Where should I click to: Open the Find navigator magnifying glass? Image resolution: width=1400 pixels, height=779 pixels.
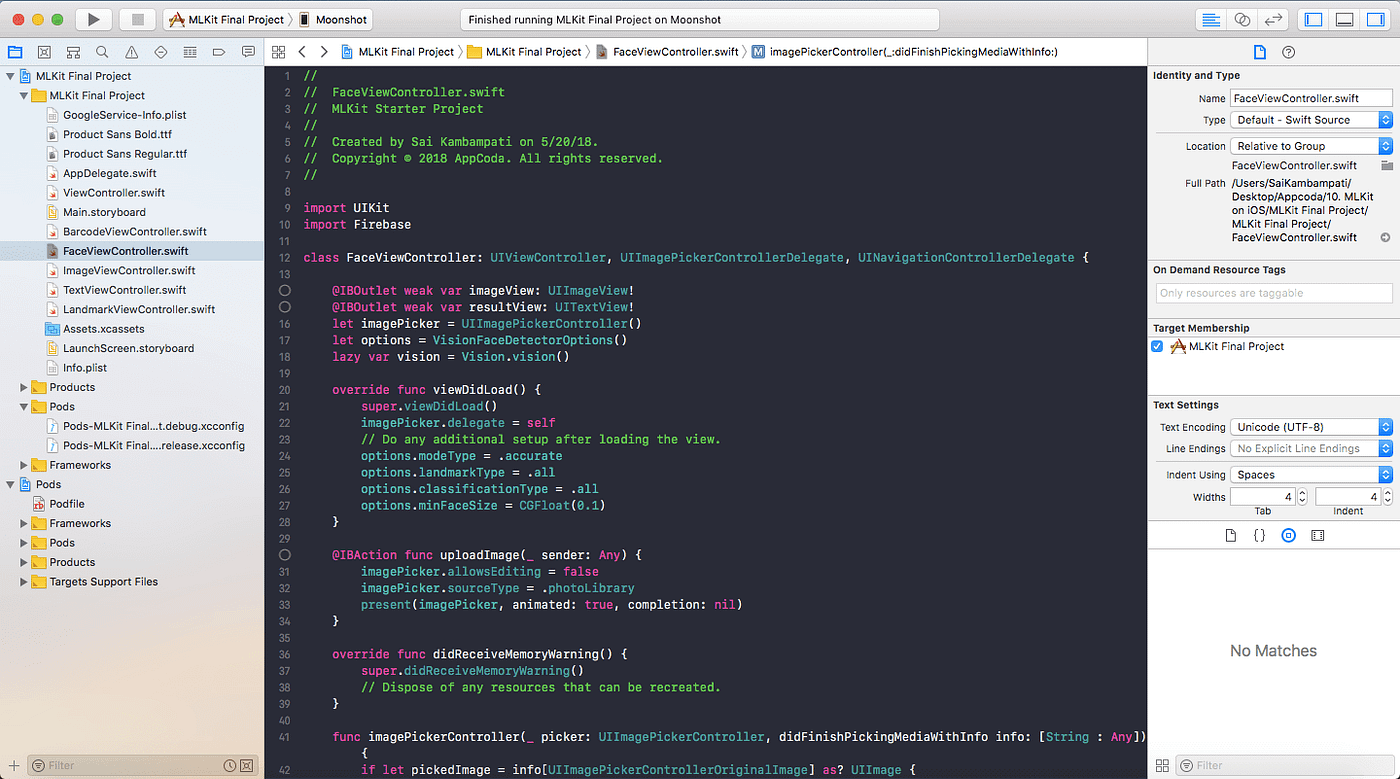pyautogui.click(x=100, y=51)
